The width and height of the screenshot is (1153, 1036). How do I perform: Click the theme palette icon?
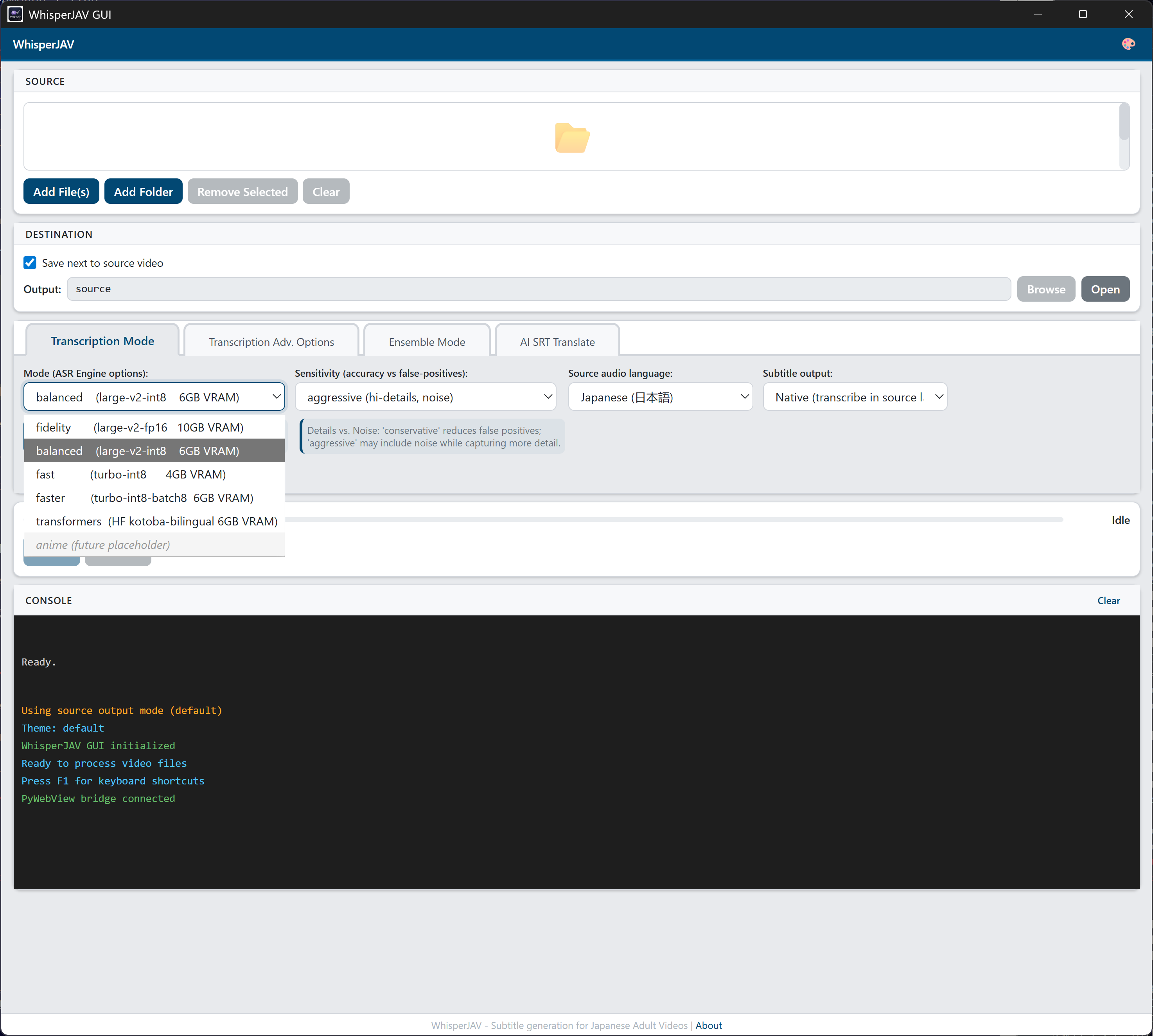point(1128,44)
